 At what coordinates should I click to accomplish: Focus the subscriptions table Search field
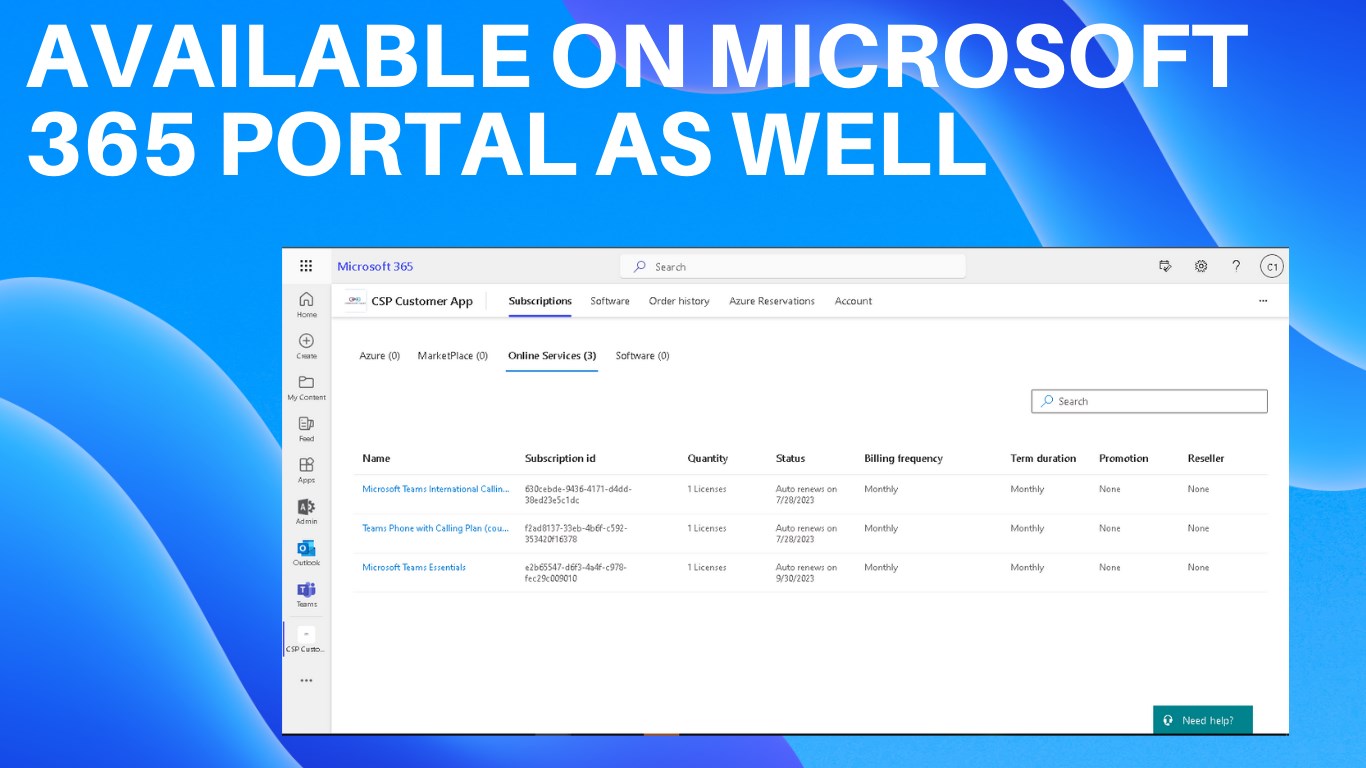[x=1149, y=401]
